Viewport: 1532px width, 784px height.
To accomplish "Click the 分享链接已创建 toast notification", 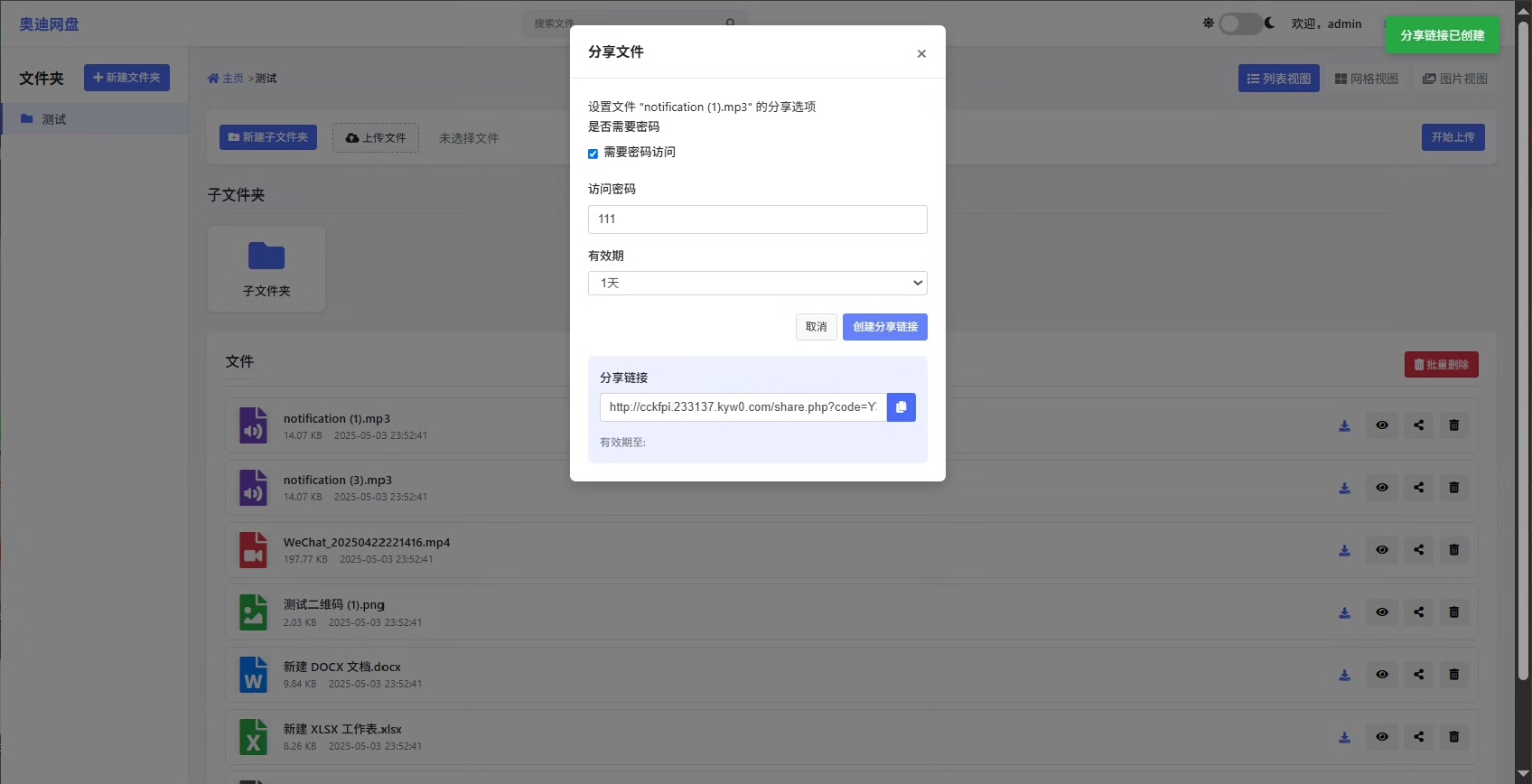I will 1442,35.
